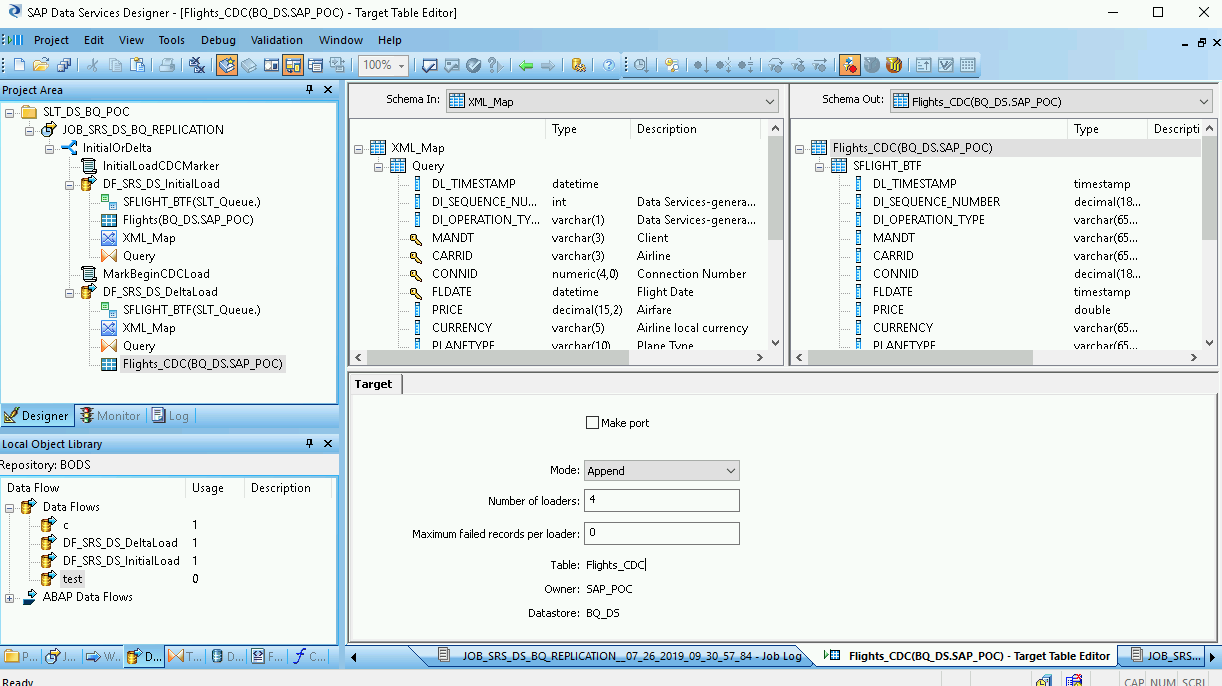The width and height of the screenshot is (1222, 686).
Task: Click the Save All toolbar icon
Action: click(64, 65)
